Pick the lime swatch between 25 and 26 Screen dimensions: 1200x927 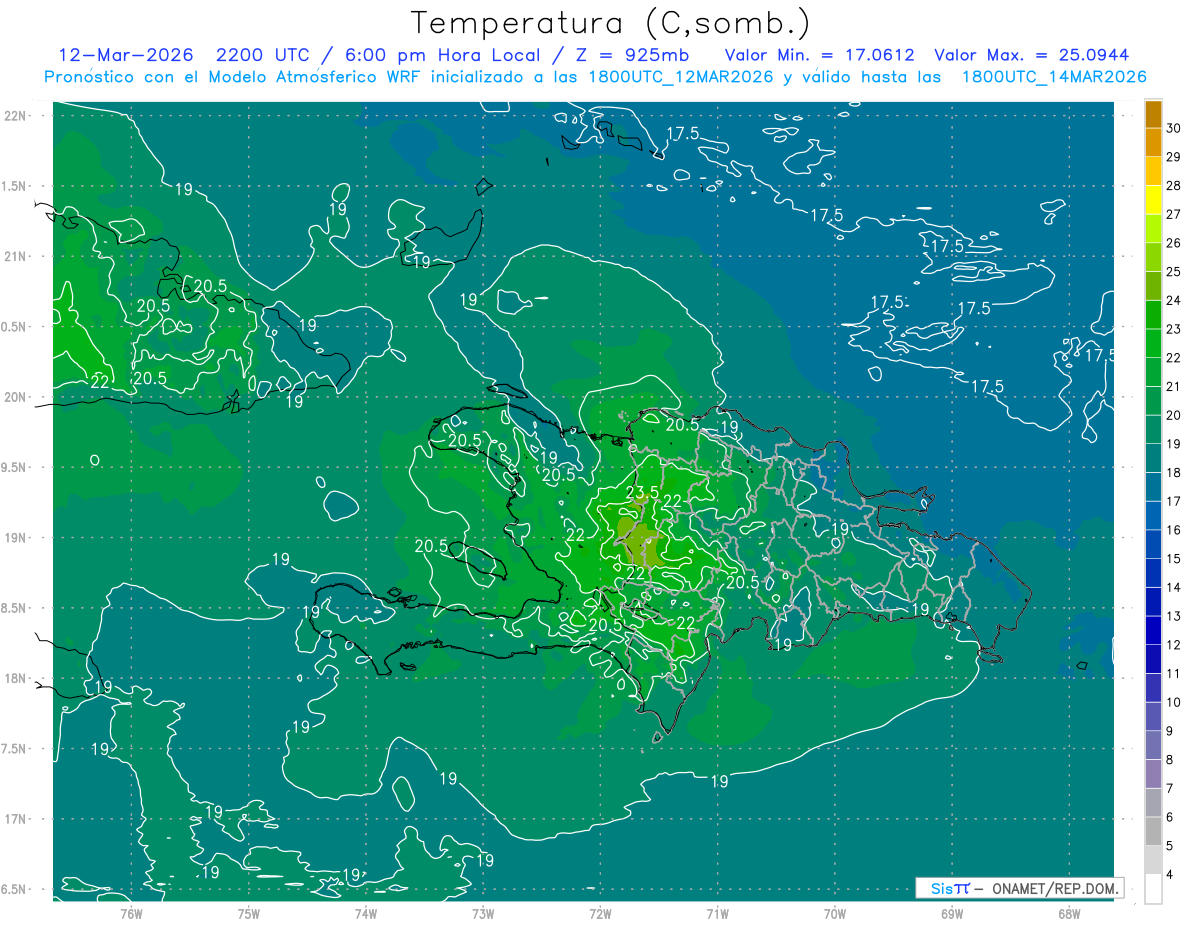point(1153,257)
